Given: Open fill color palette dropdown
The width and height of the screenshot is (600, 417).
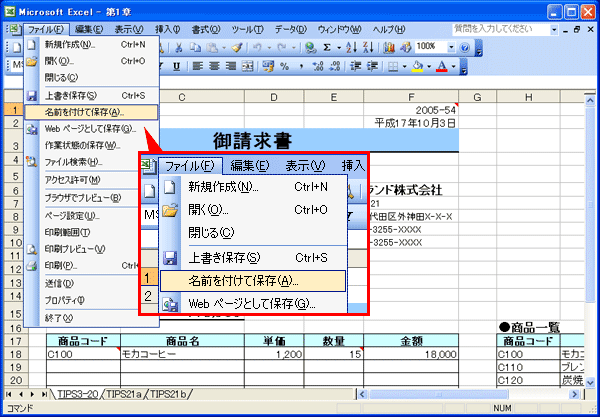Looking at the screenshot, I should click(x=429, y=67).
